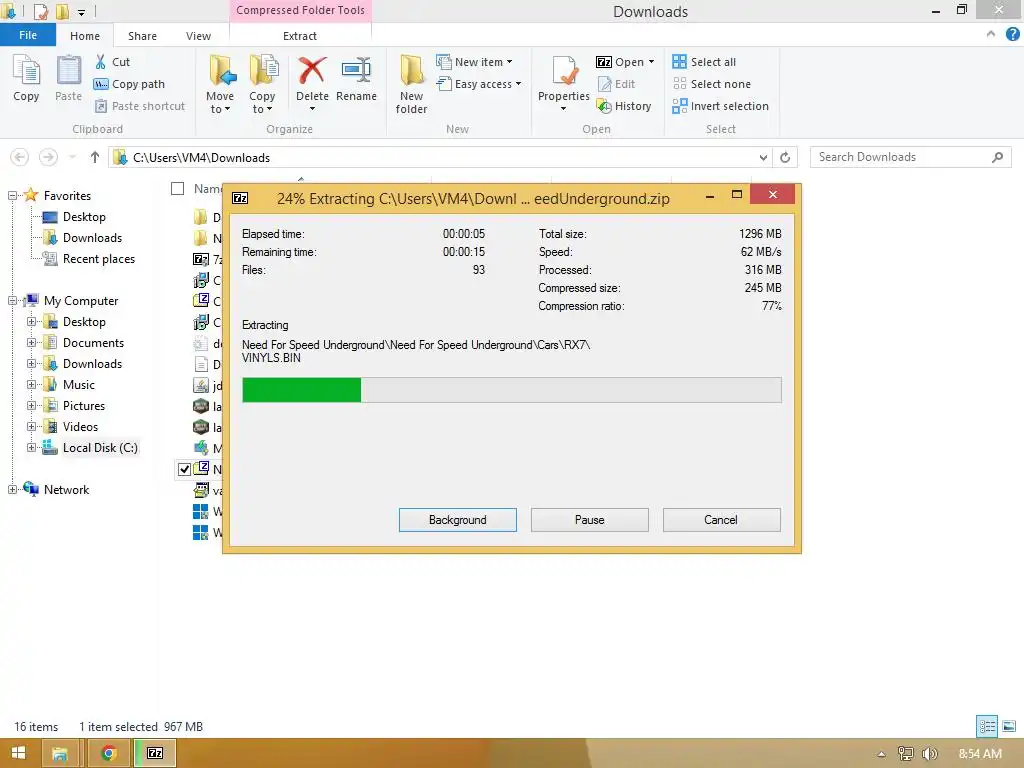Click the Edit command in Open group

pyautogui.click(x=616, y=84)
